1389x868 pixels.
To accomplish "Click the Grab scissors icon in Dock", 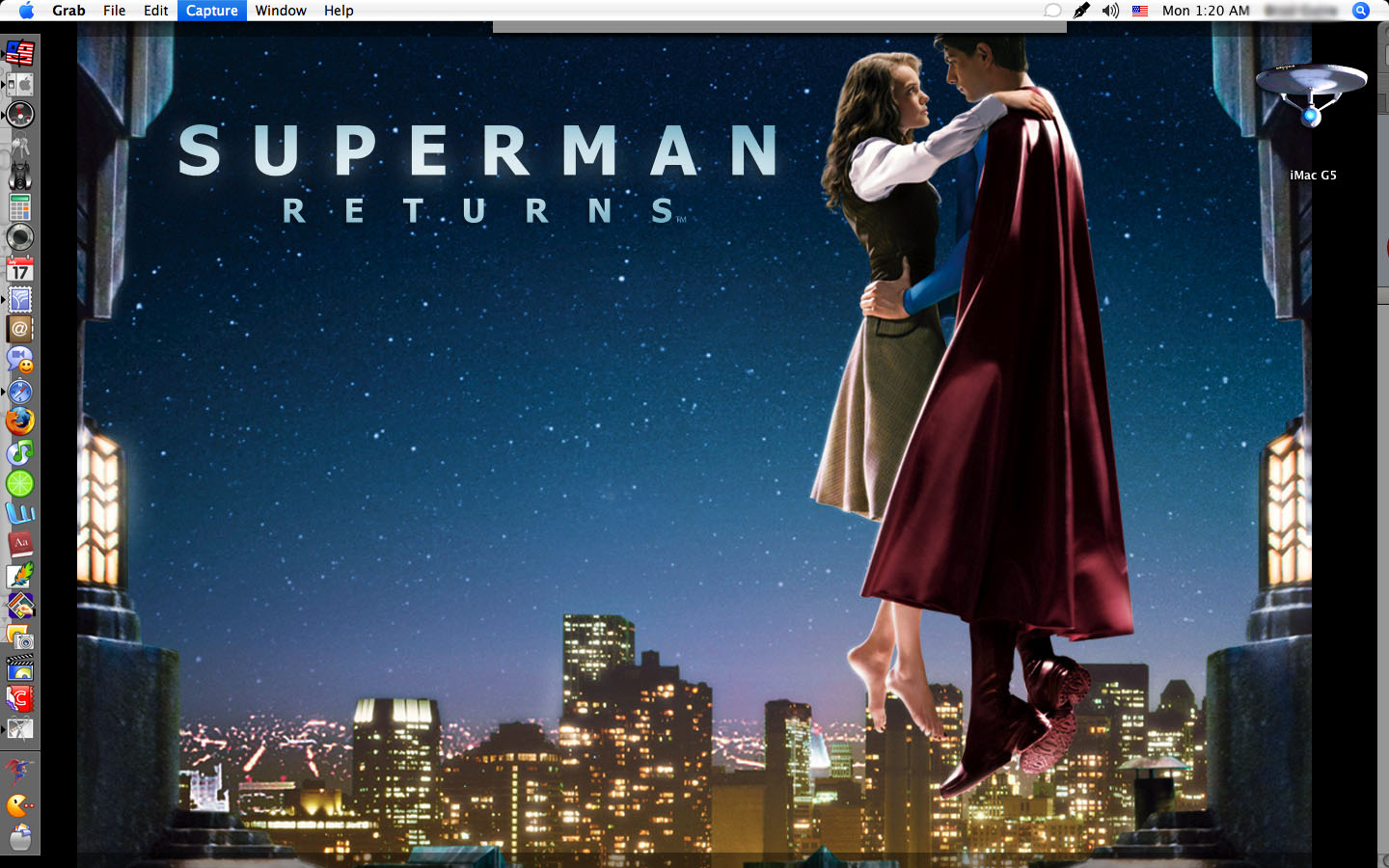I will pos(20,729).
